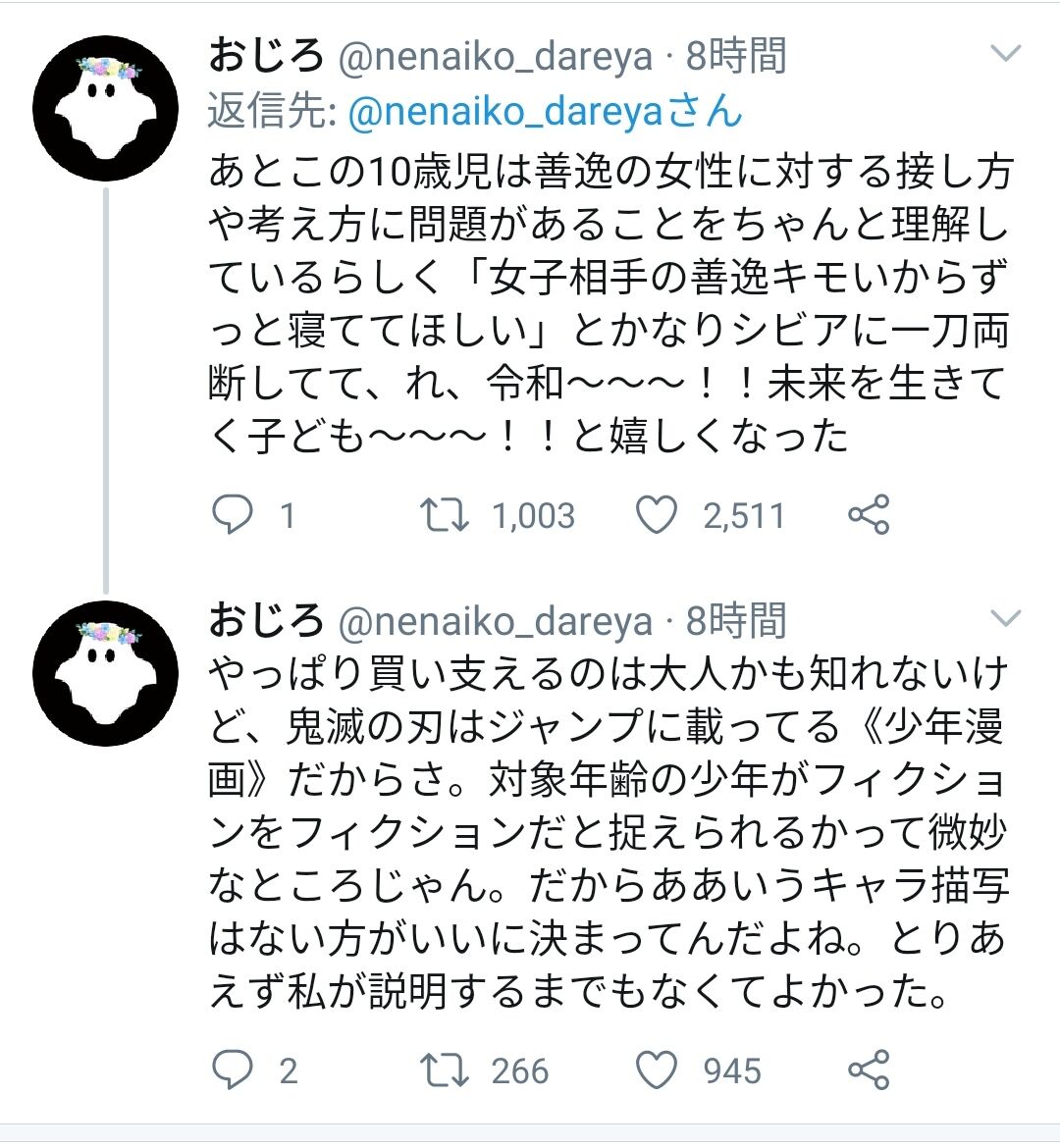Image resolution: width=1060 pixels, height=1148 pixels.
Task: Open the ghost avatar on first tweet
Action: (x=105, y=108)
